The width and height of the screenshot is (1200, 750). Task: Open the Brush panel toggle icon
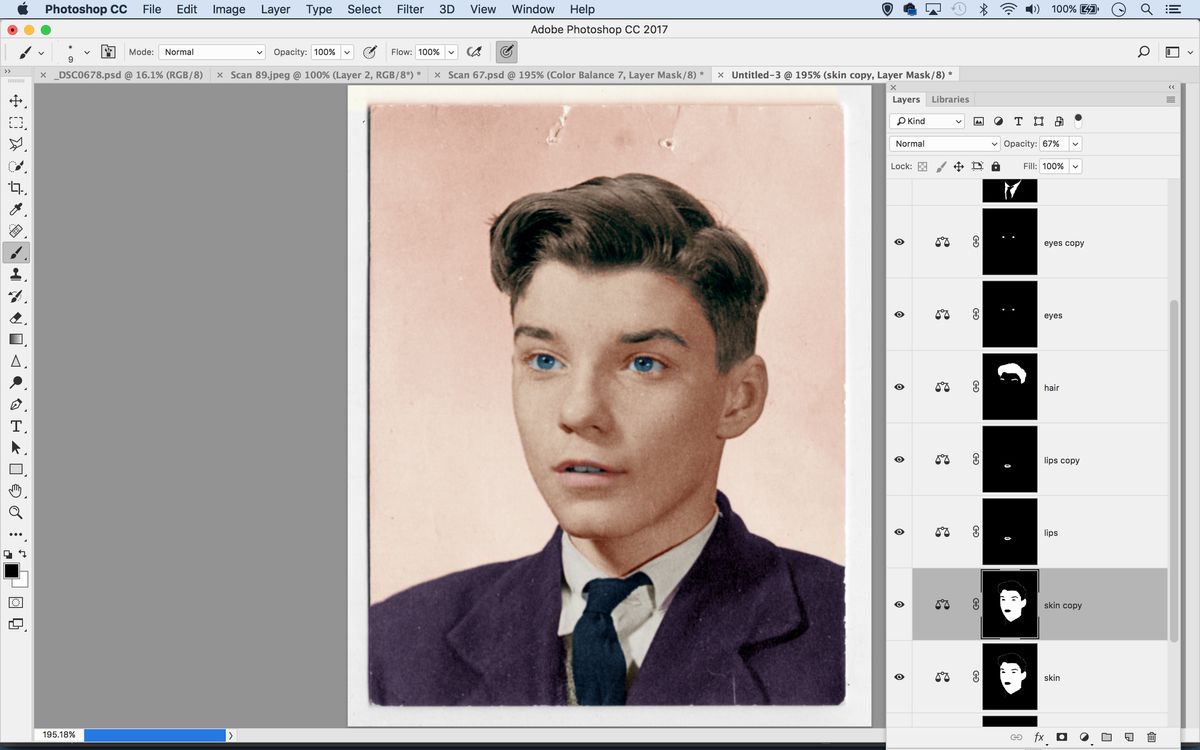pyautogui.click(x=108, y=52)
